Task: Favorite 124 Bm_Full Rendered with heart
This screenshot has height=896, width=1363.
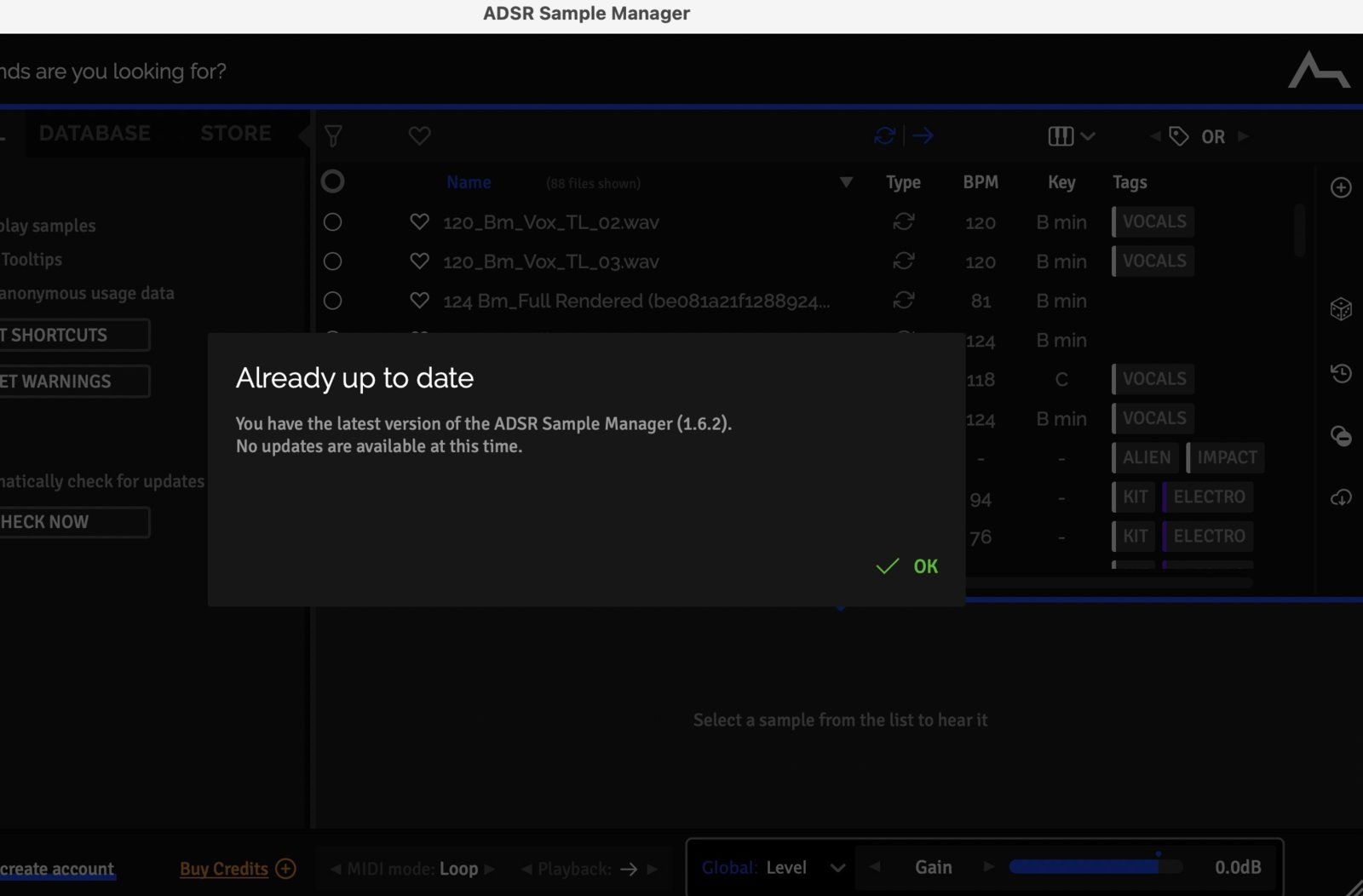Action: pyautogui.click(x=419, y=301)
